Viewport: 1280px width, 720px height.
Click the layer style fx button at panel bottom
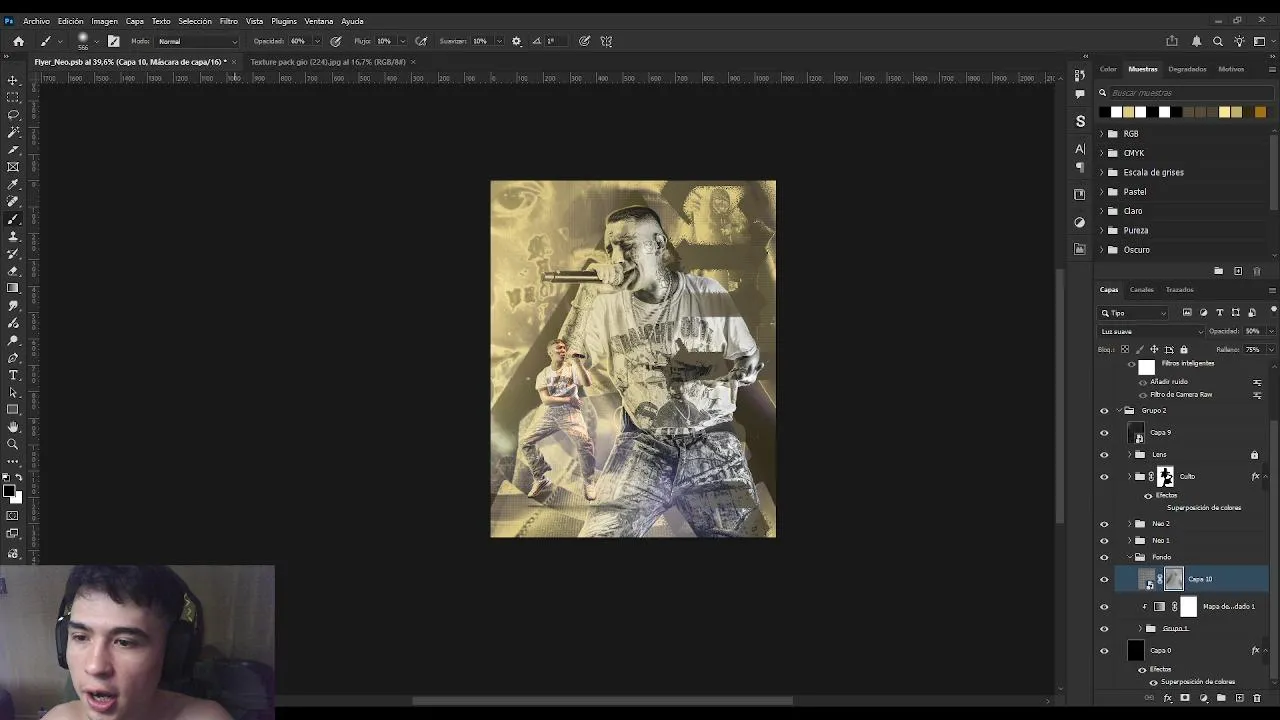click(x=1167, y=698)
